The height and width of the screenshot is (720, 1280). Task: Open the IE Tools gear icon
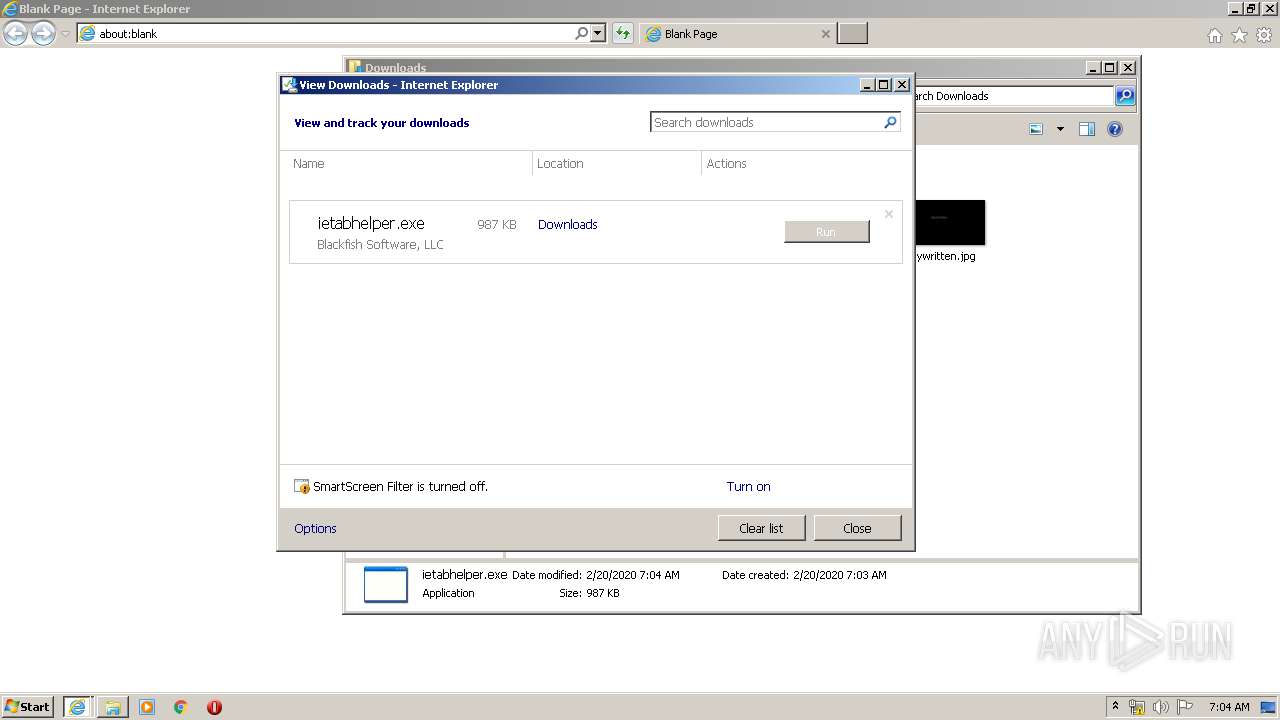pos(1264,35)
